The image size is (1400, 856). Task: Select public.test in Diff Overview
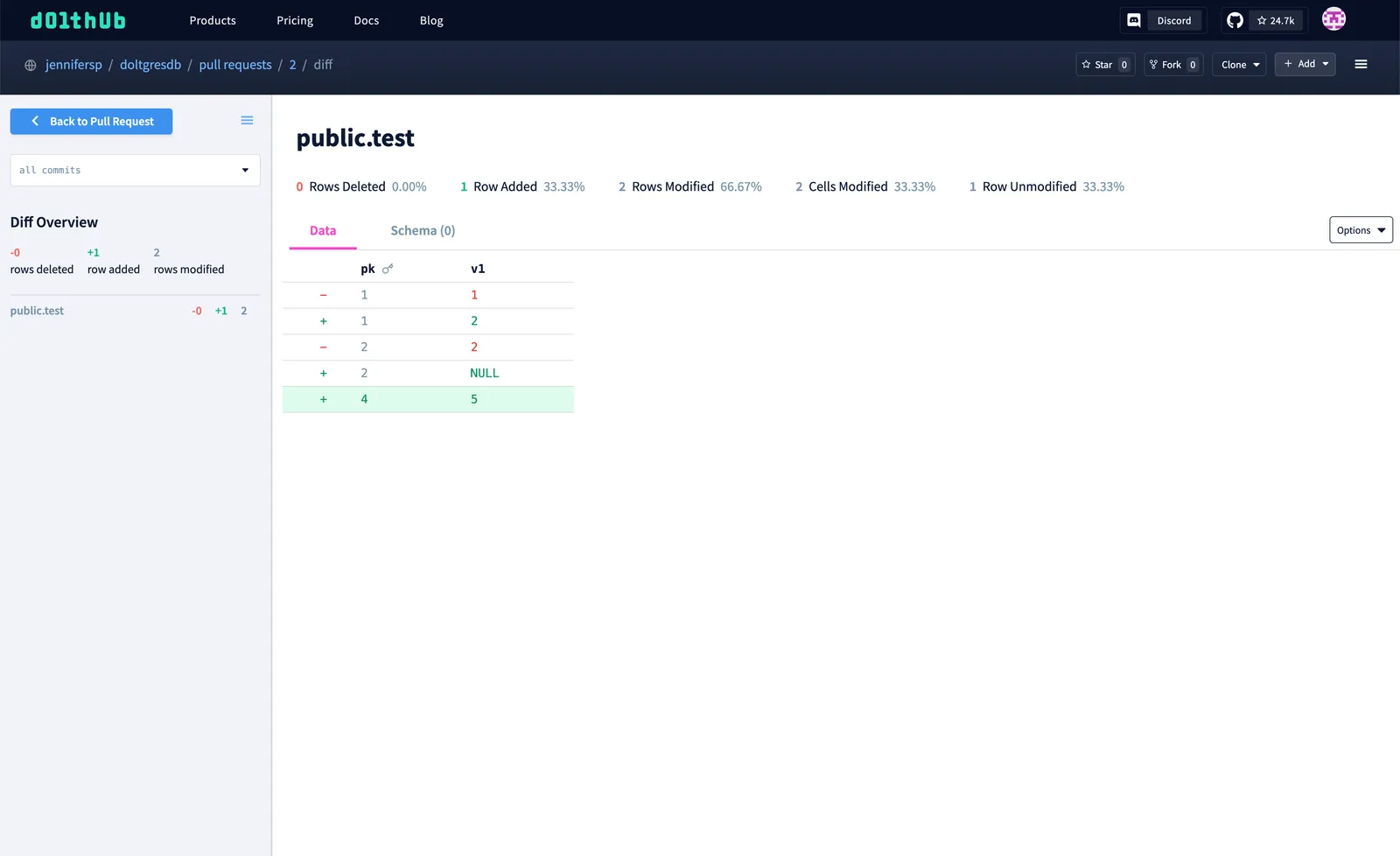pyautogui.click(x=37, y=311)
